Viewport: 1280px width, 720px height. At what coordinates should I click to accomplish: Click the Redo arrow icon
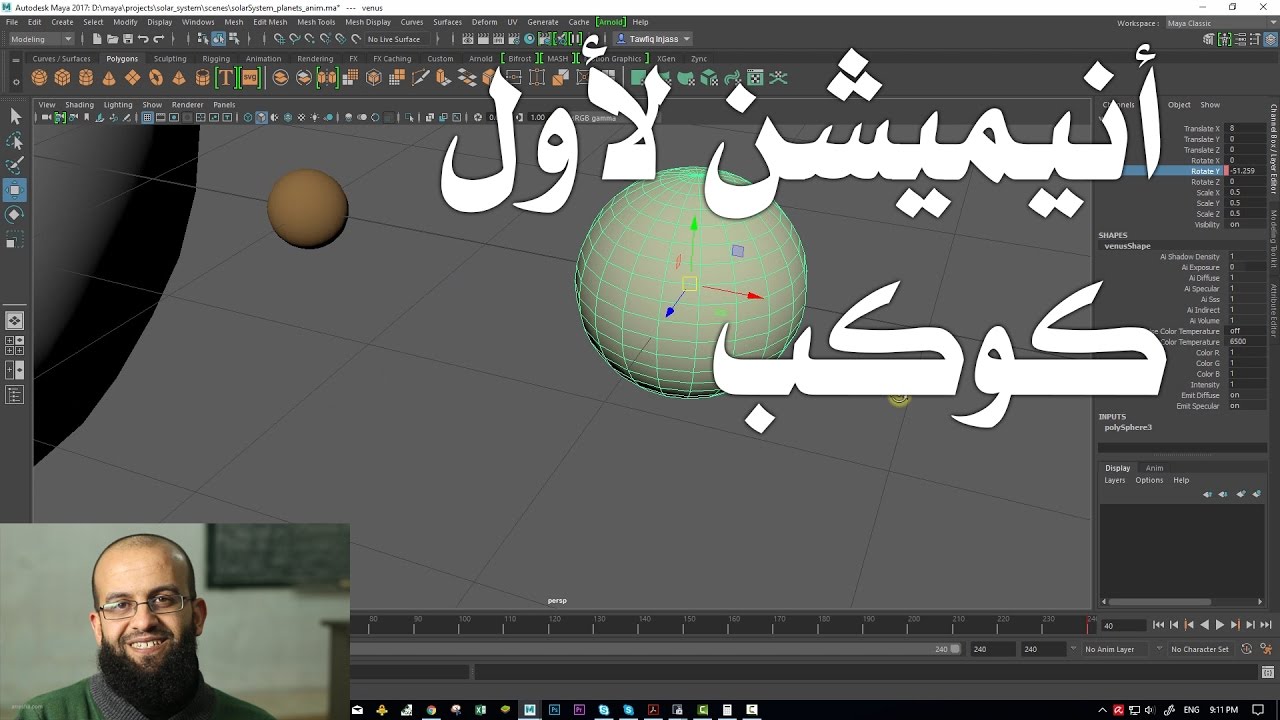point(158,39)
